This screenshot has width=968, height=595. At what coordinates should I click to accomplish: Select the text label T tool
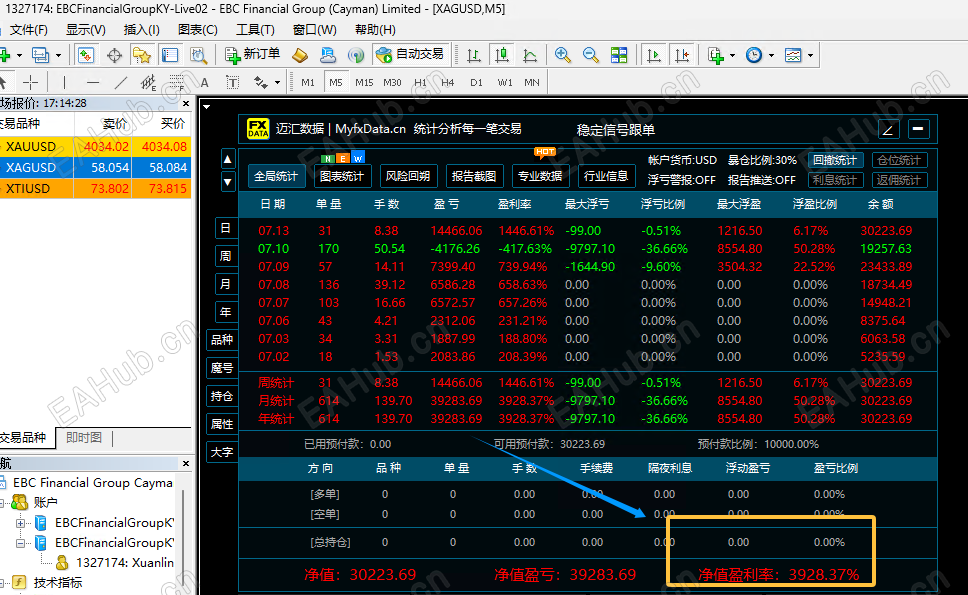[232, 83]
